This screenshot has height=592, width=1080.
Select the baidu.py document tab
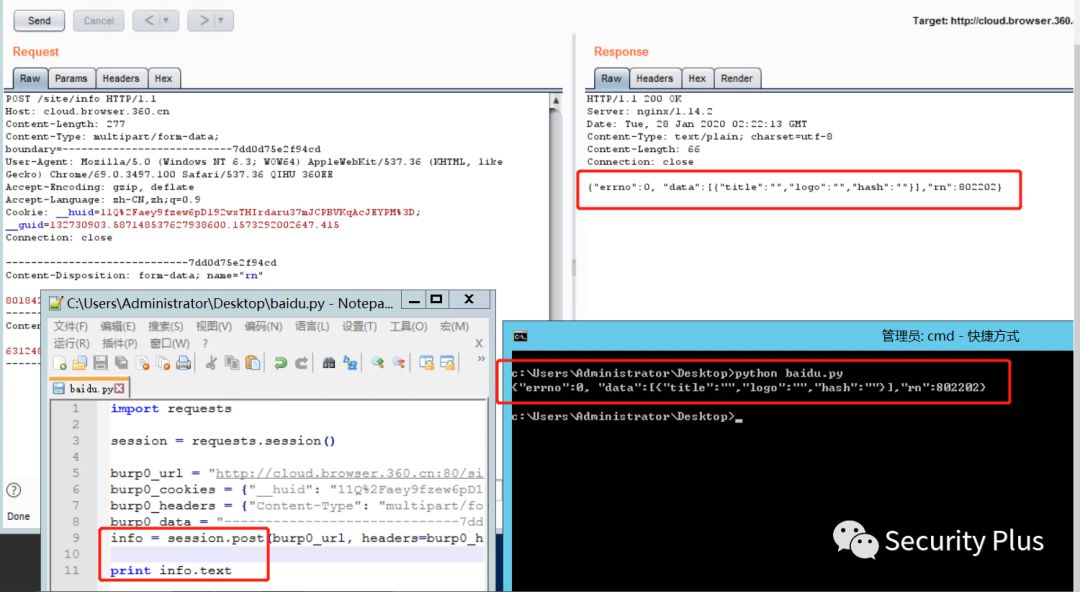point(90,389)
